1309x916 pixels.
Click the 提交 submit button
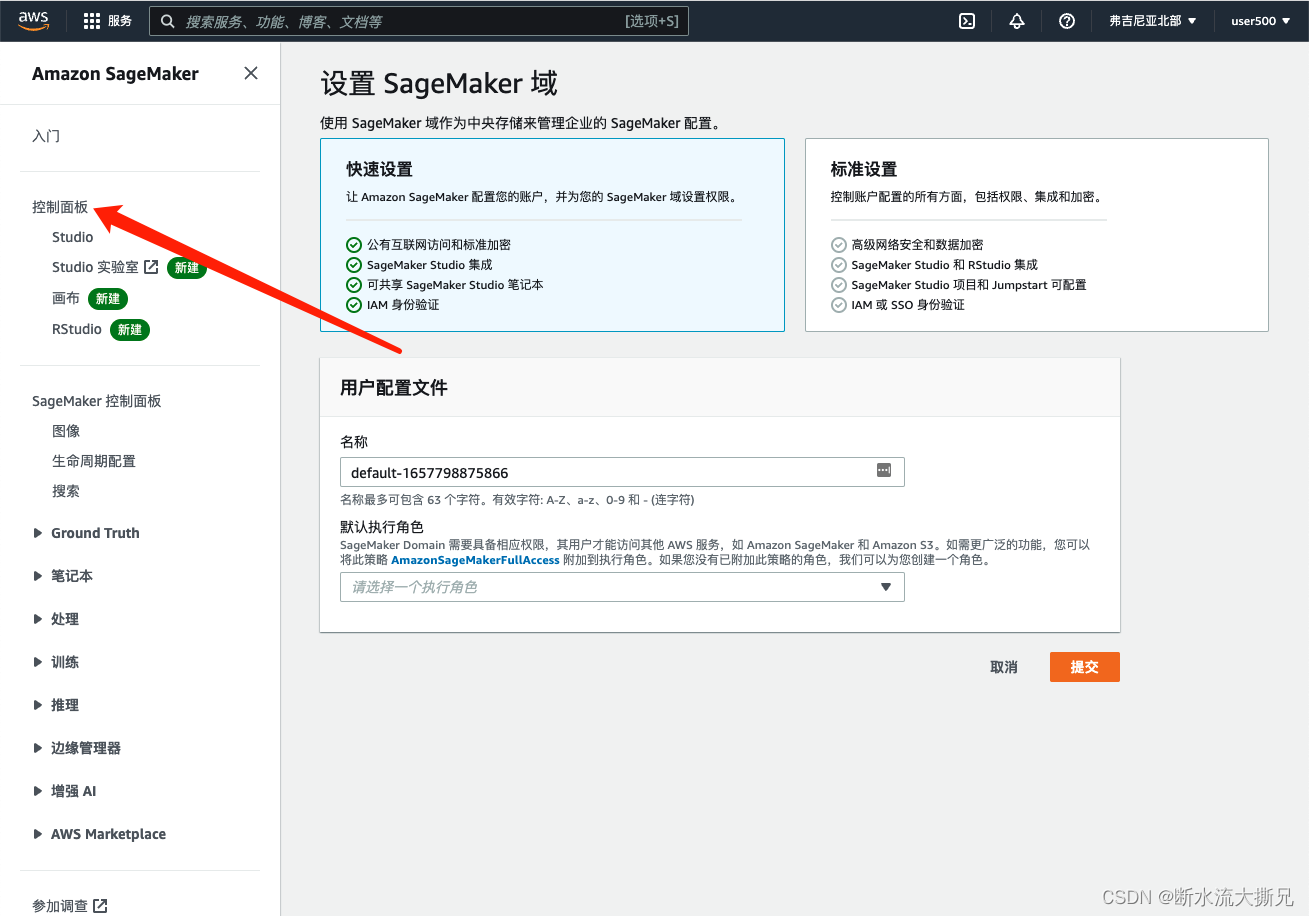click(1085, 667)
